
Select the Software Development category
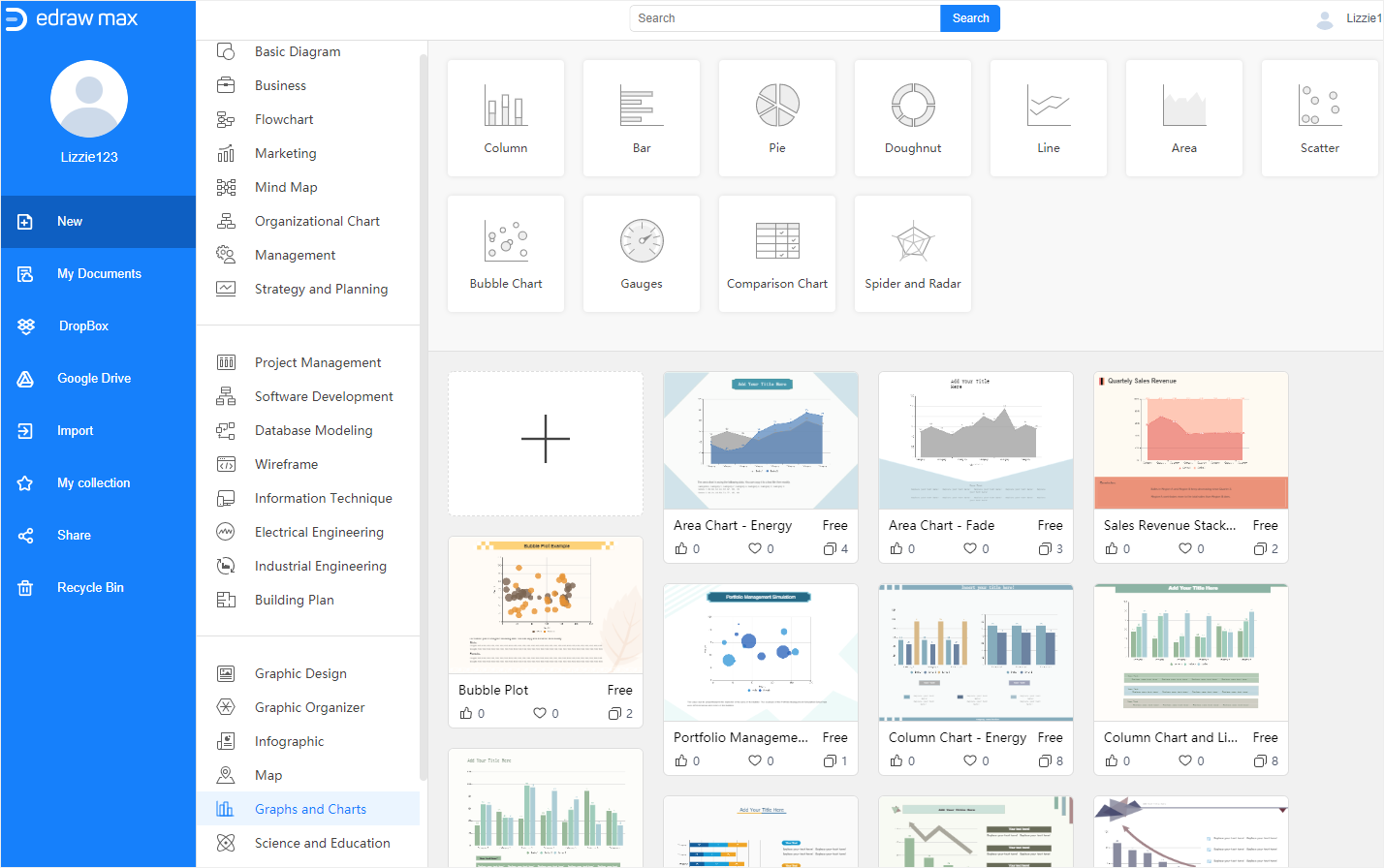point(308,396)
